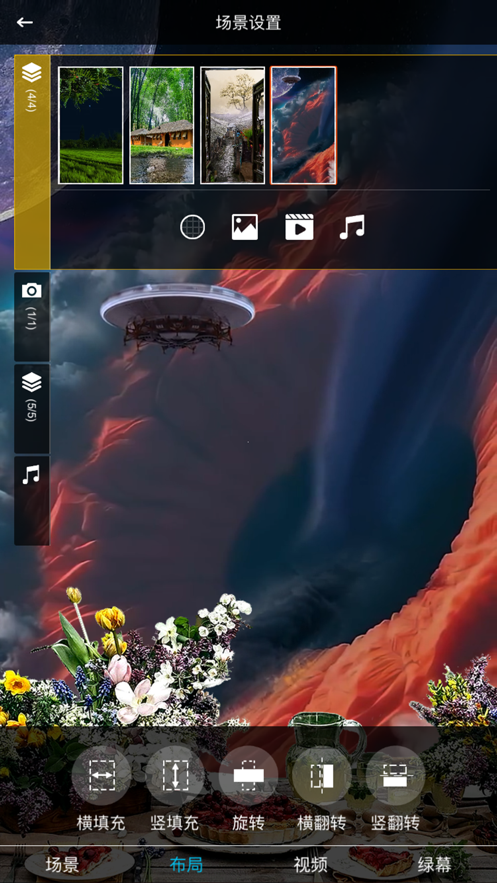Screen dimensions: 497x883
Task: Go back using the arrow icon
Action: tap(25, 22)
